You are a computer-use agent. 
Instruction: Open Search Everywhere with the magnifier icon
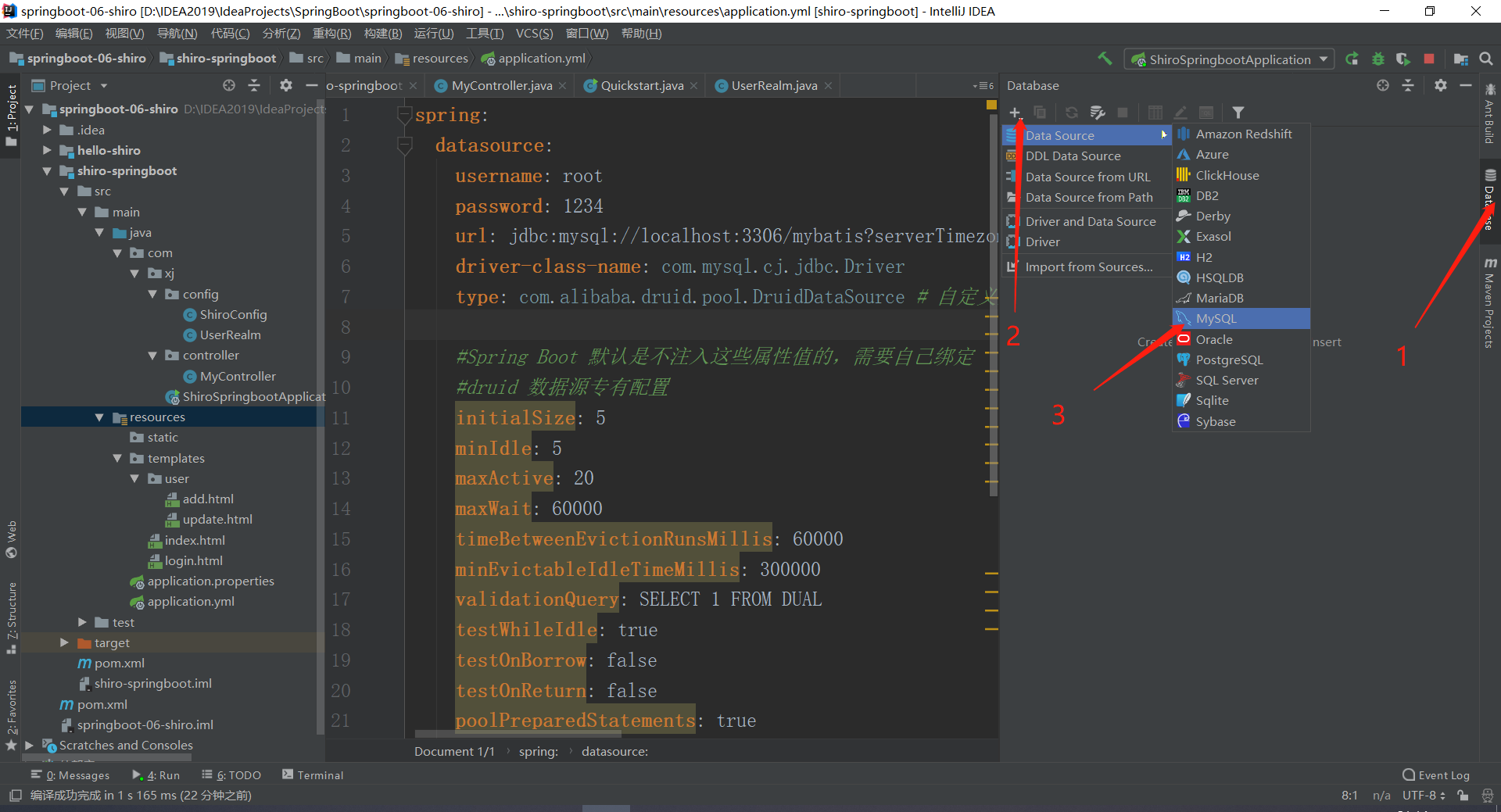click(1486, 59)
